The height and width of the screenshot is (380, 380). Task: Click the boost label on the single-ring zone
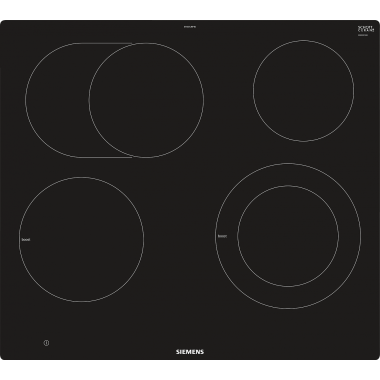26,239
